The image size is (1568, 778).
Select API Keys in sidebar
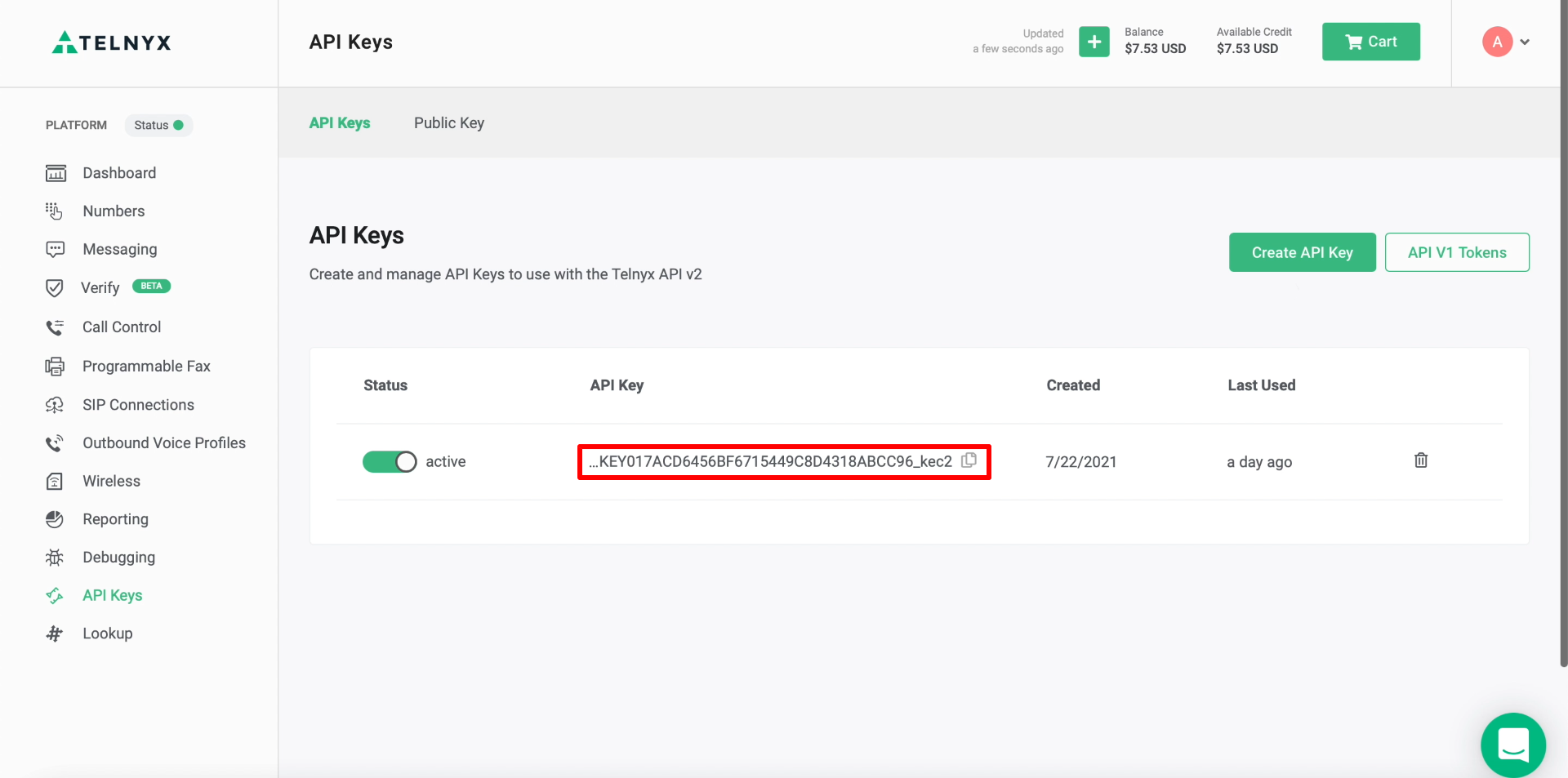click(113, 596)
